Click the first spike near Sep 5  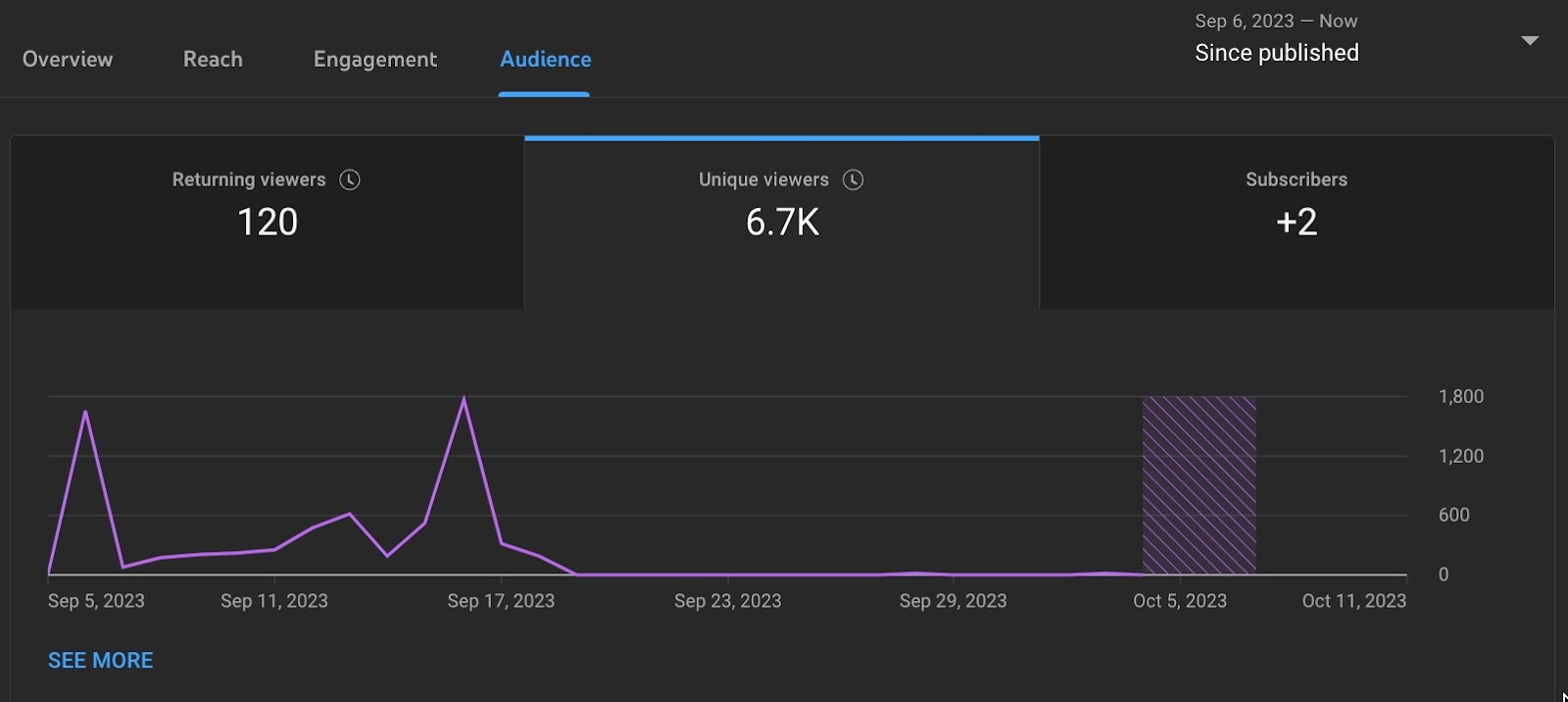(x=86, y=412)
